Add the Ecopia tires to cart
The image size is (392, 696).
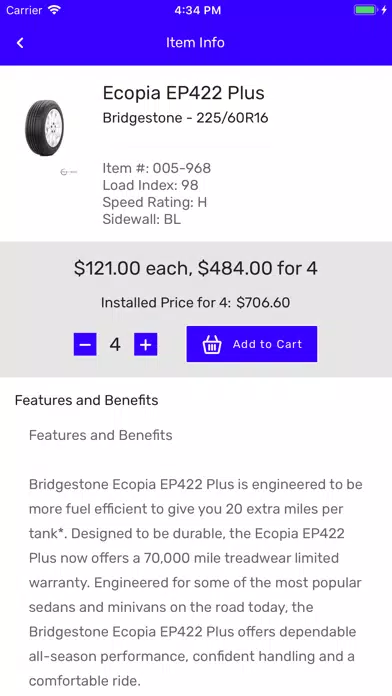coord(252,344)
